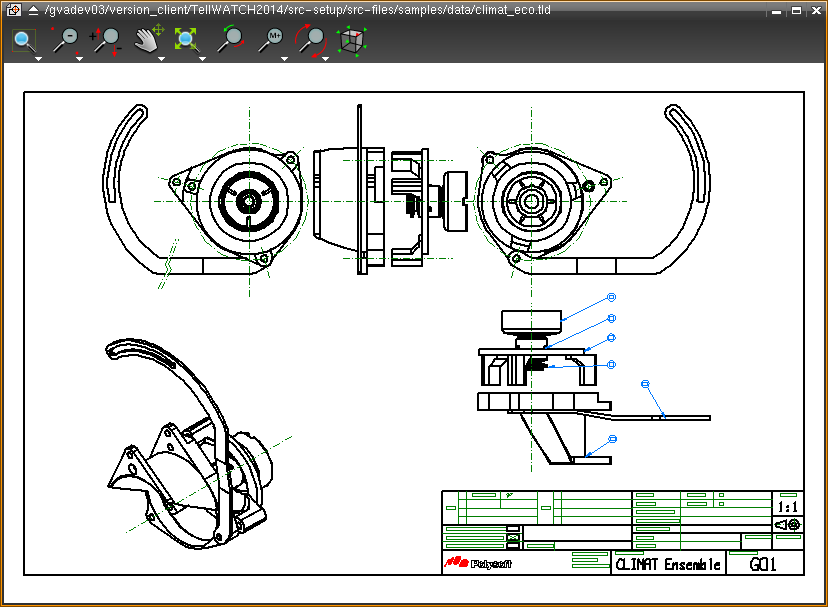Screen dimensions: 828x607
Task: Open dropdown arrow under rotate view tool
Action: pos(325,59)
